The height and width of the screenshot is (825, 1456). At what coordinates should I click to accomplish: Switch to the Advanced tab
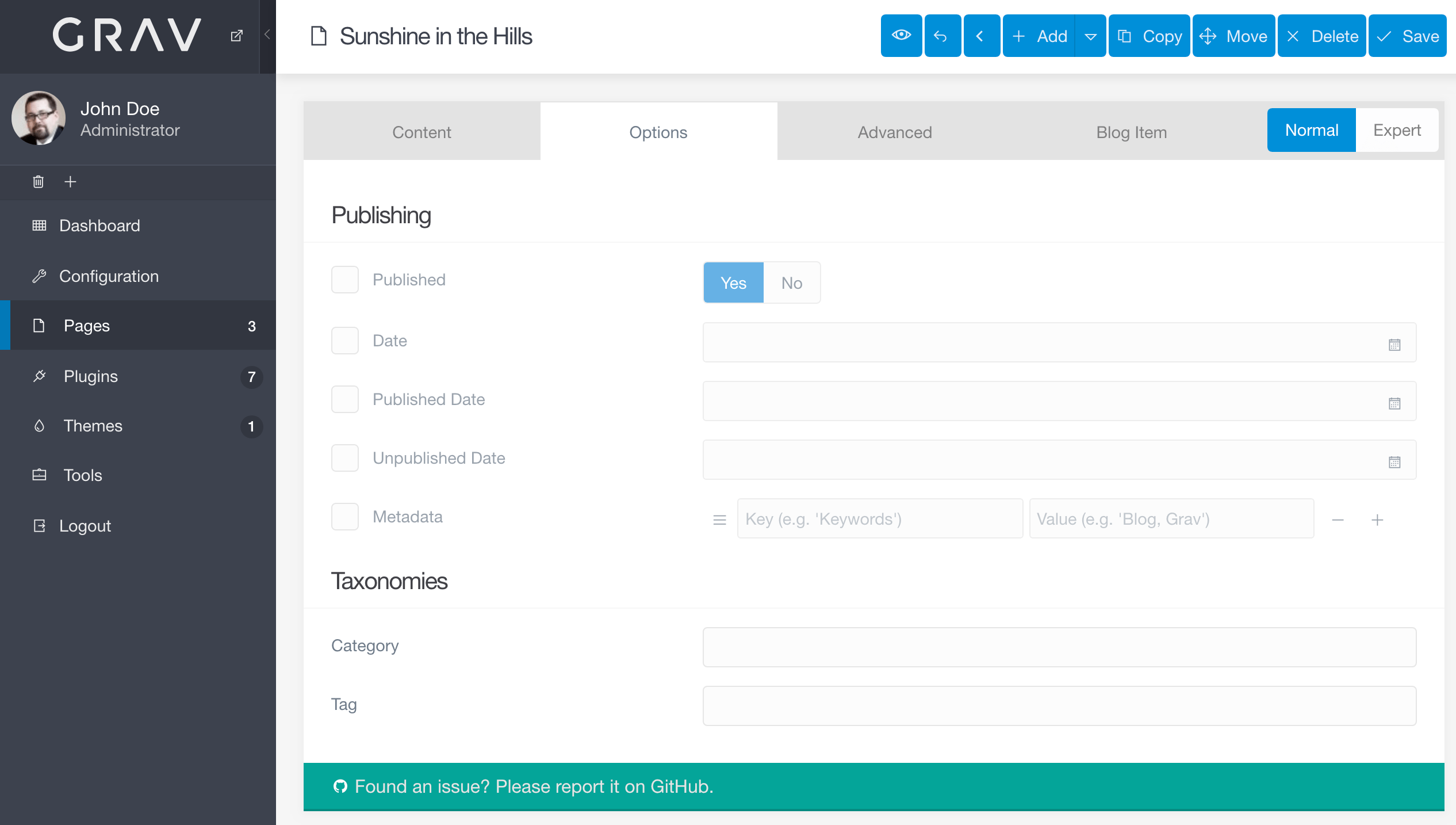pos(894,132)
